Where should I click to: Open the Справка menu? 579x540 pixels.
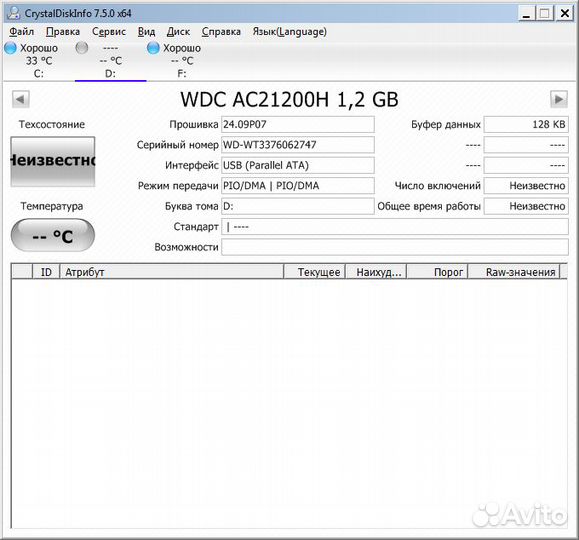(221, 32)
